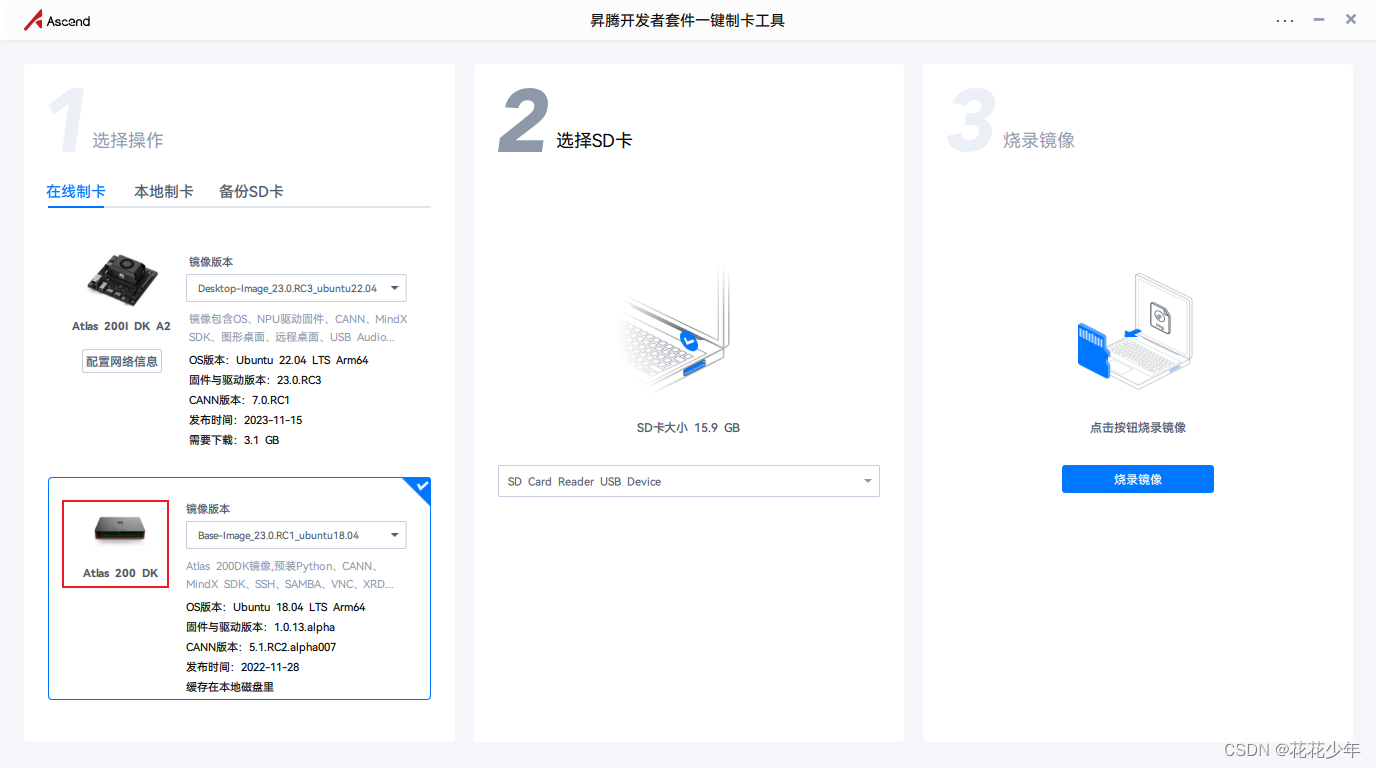Image resolution: width=1376 pixels, height=768 pixels.
Task: Switch to 备份SD卡 tab
Action: pyautogui.click(x=251, y=191)
